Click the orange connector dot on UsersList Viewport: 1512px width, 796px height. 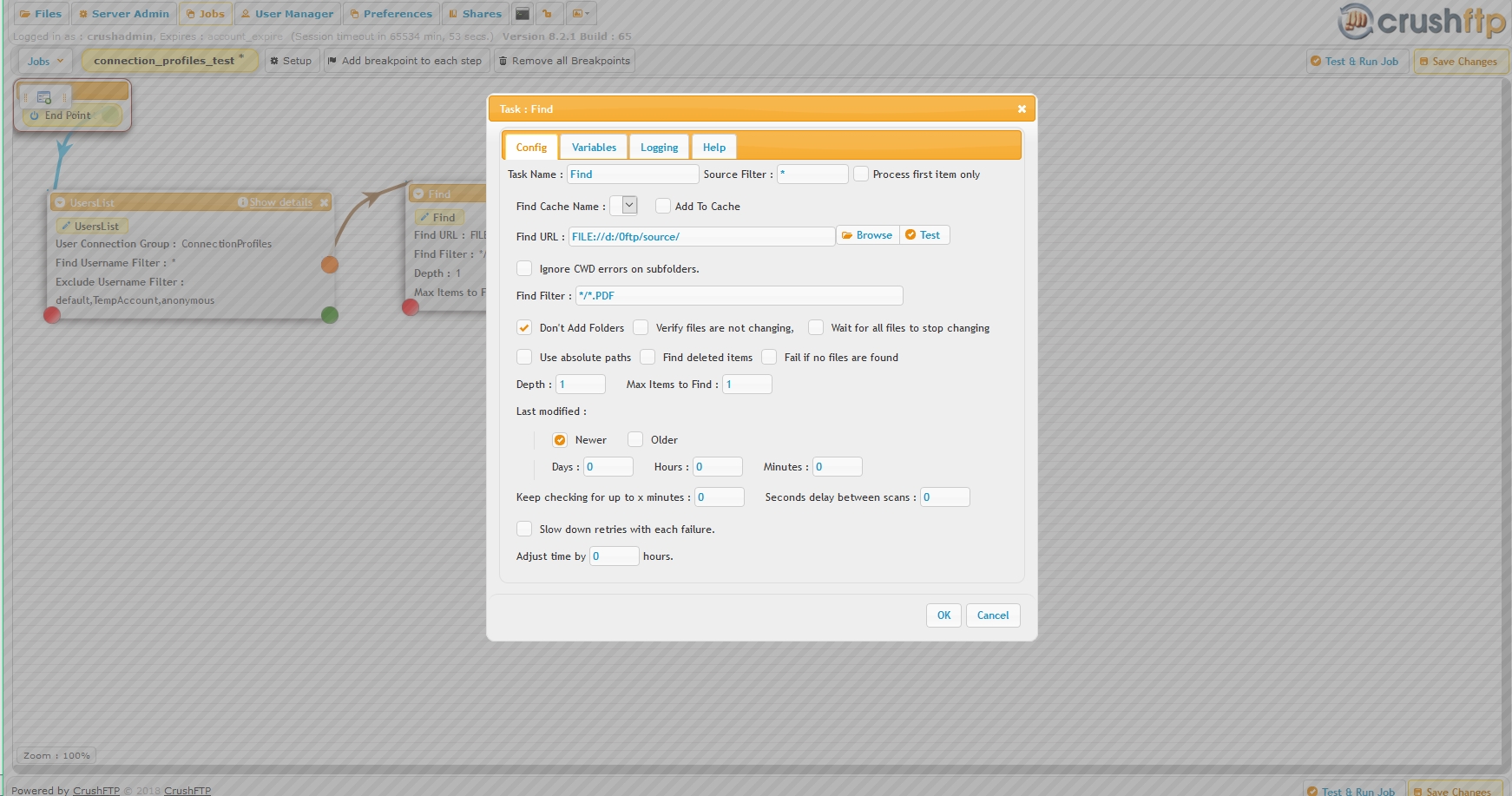coord(330,265)
